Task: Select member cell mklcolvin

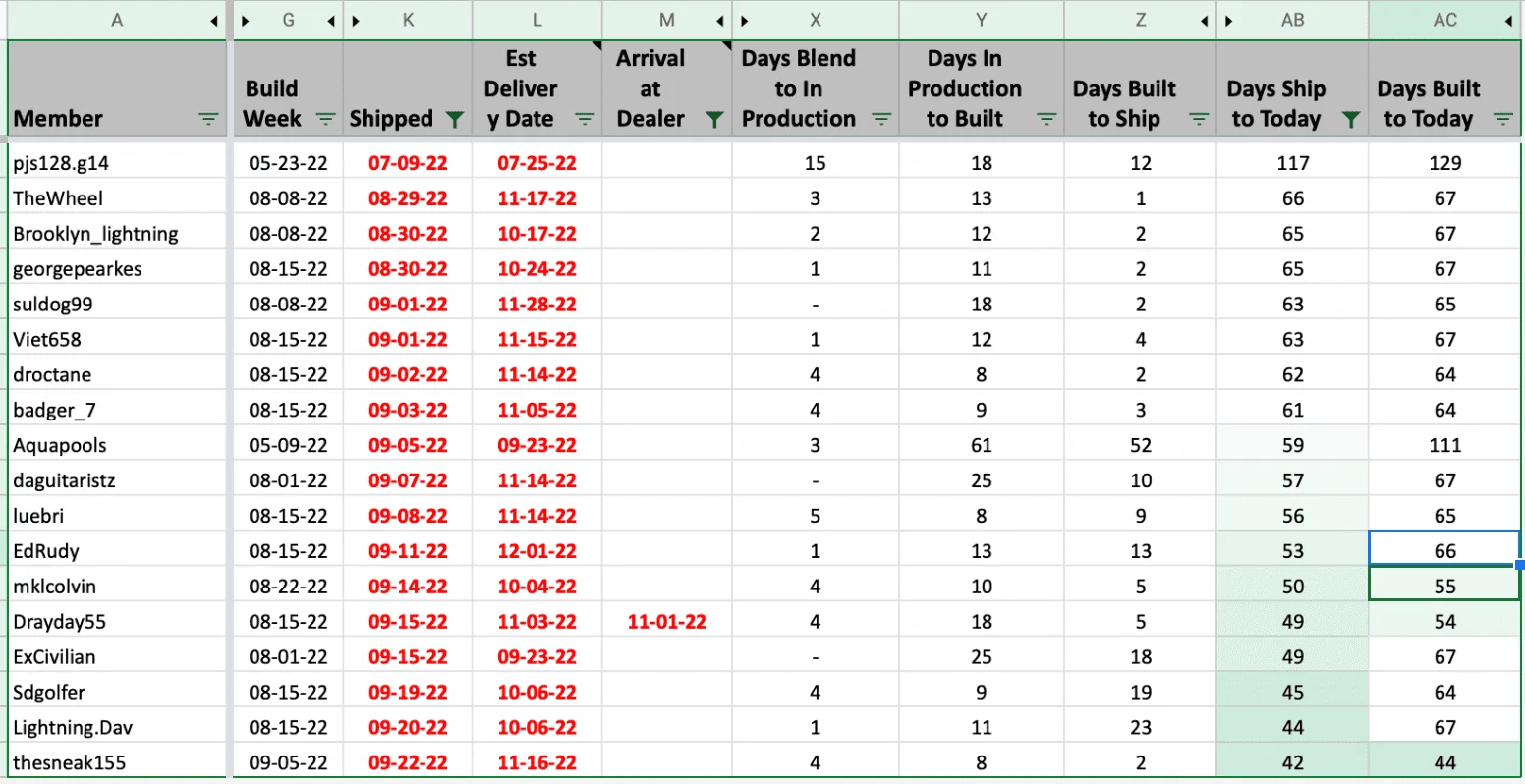Action: (x=117, y=588)
